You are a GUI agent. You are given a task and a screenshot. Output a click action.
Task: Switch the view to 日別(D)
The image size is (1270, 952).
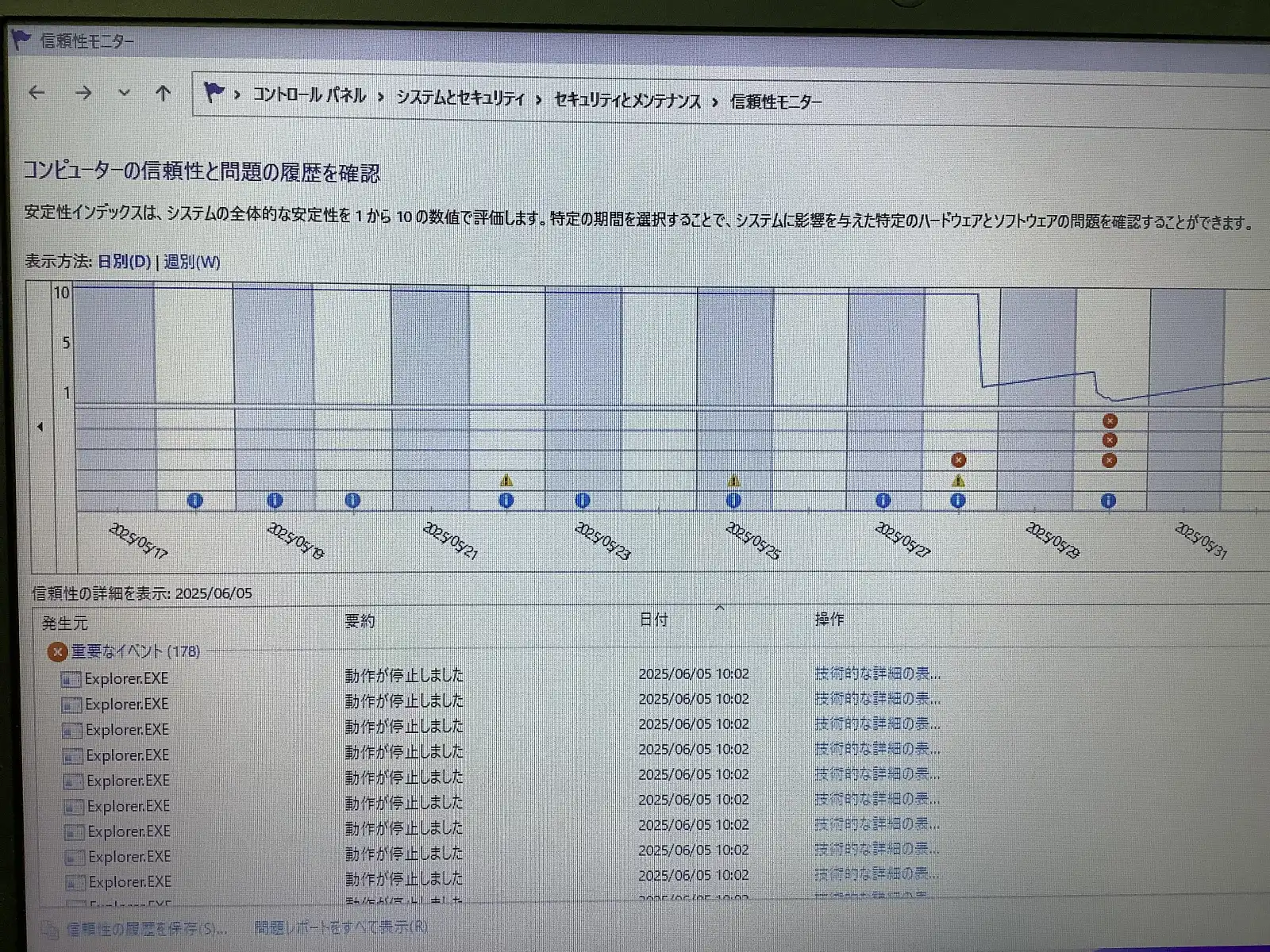(x=124, y=261)
